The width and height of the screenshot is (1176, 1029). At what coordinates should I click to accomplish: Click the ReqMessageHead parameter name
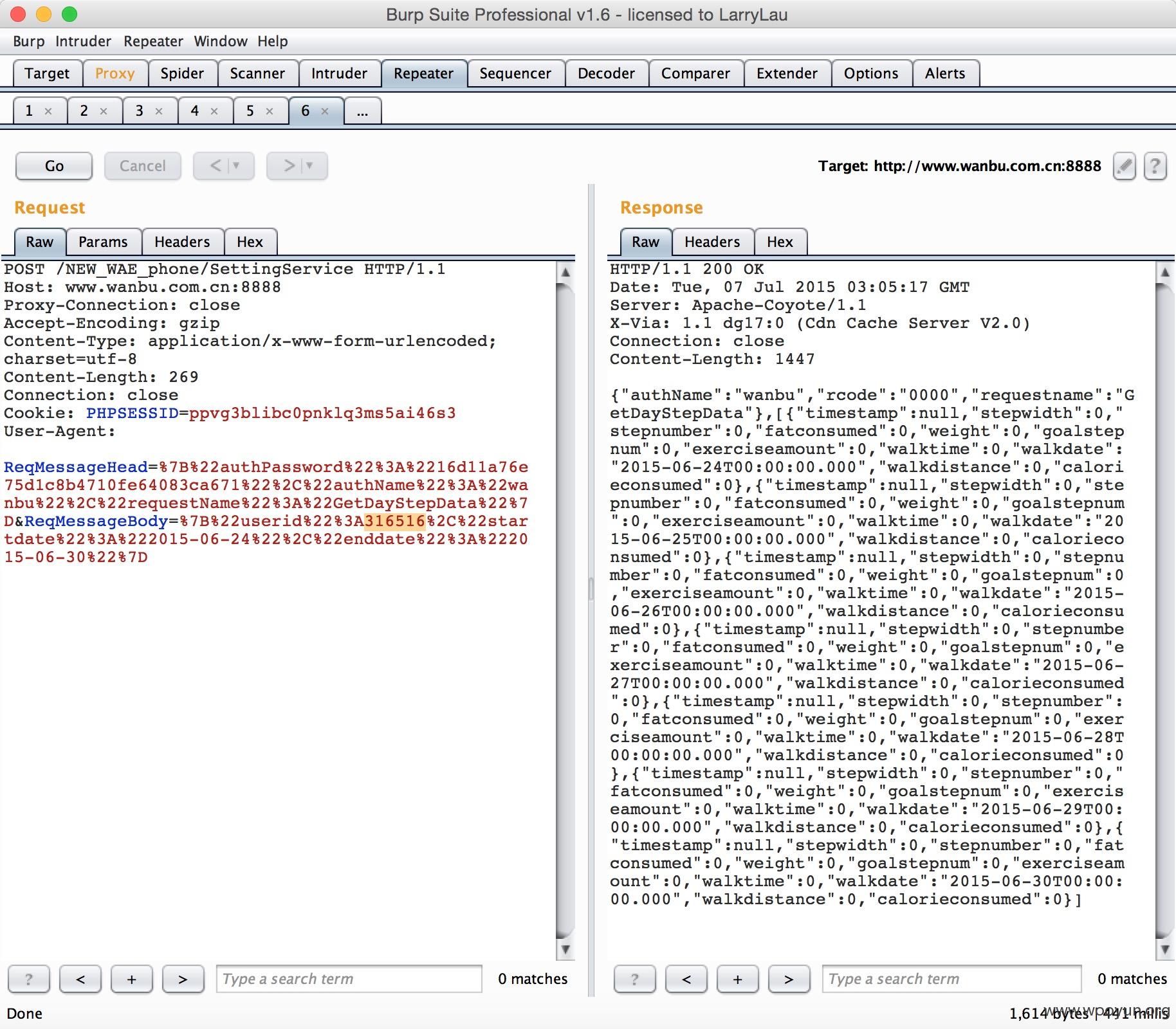pyautogui.click(x=76, y=467)
